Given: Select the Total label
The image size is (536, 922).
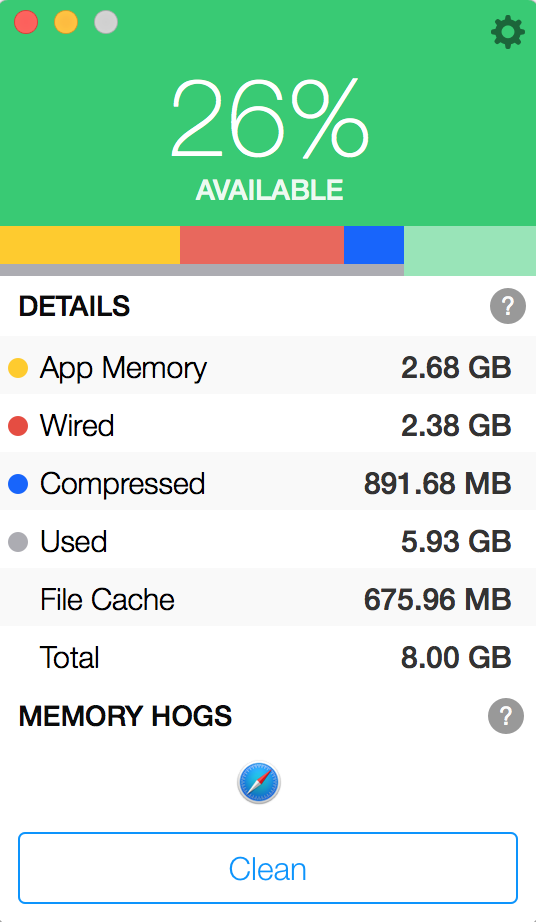Looking at the screenshot, I should [x=69, y=657].
